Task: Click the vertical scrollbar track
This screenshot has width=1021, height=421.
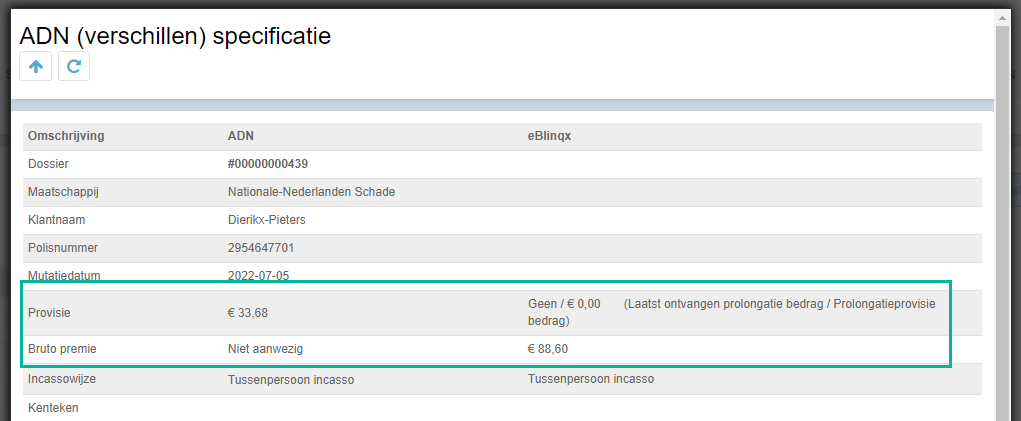Action: click(x=1001, y=221)
